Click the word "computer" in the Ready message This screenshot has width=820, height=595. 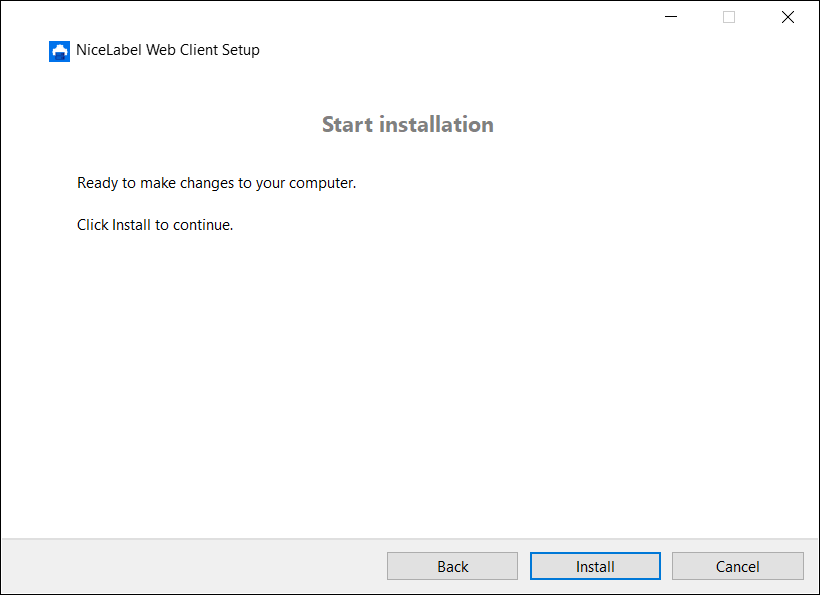321,184
